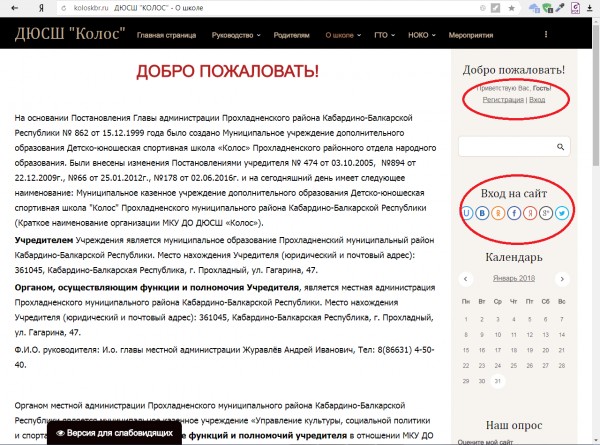The image size is (600, 445).
Task: Sign in with the Twitter icon
Action: point(562,213)
